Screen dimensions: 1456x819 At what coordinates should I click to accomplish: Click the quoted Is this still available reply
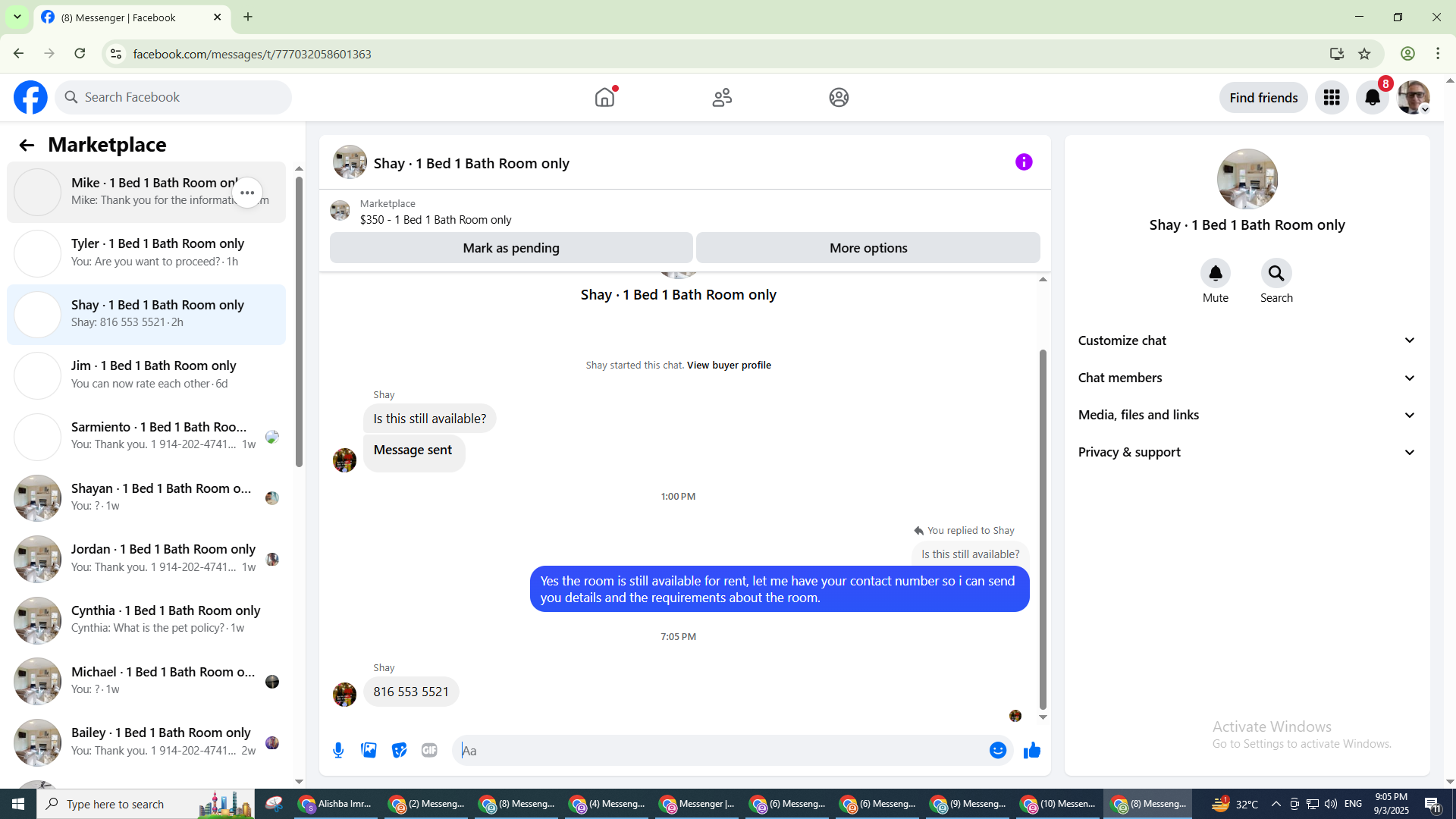tap(970, 554)
